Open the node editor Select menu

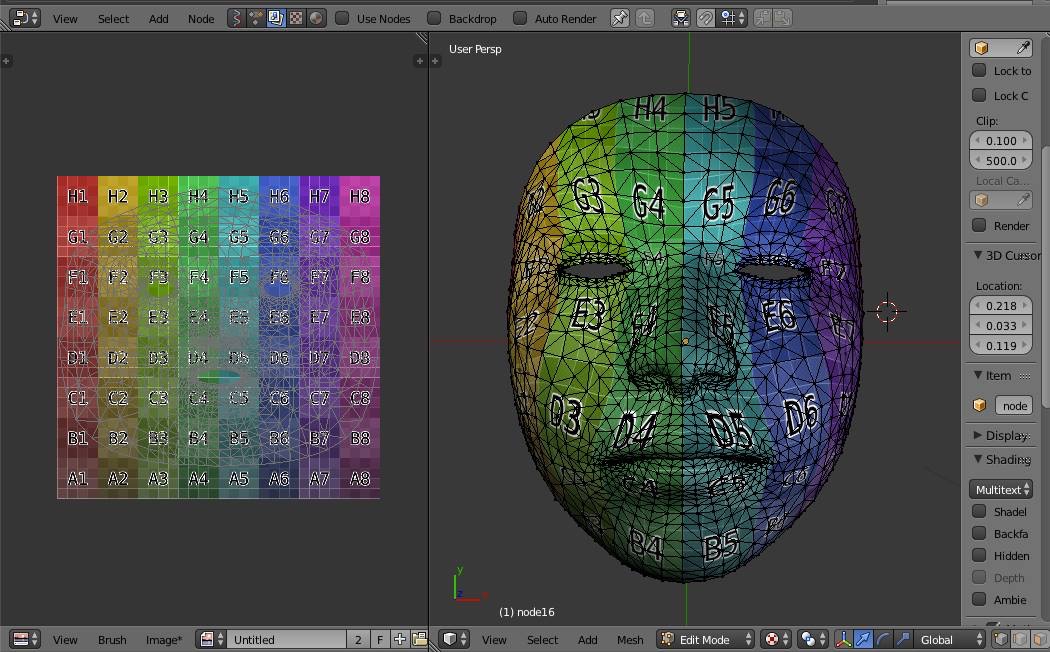pos(113,19)
